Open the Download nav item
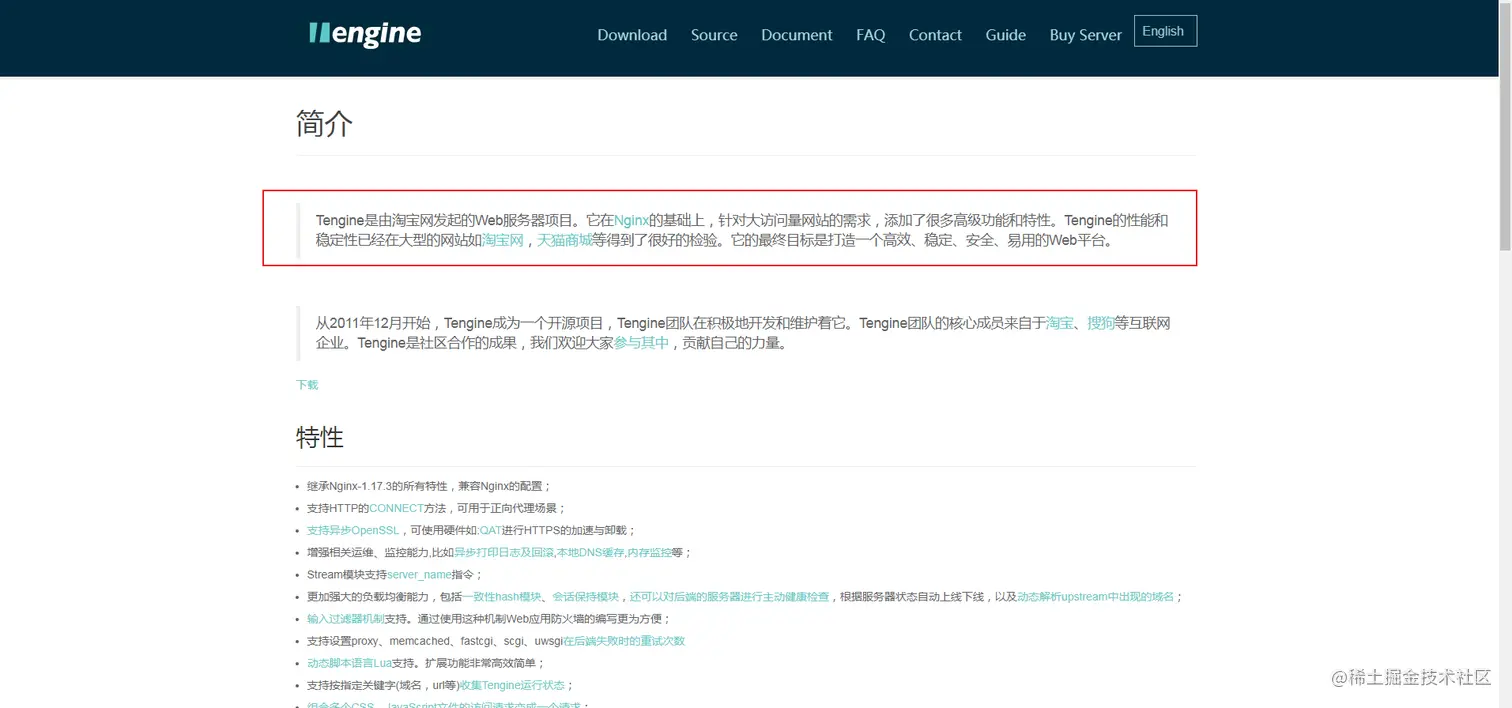Screen dimensions: 1512x708 click(632, 35)
